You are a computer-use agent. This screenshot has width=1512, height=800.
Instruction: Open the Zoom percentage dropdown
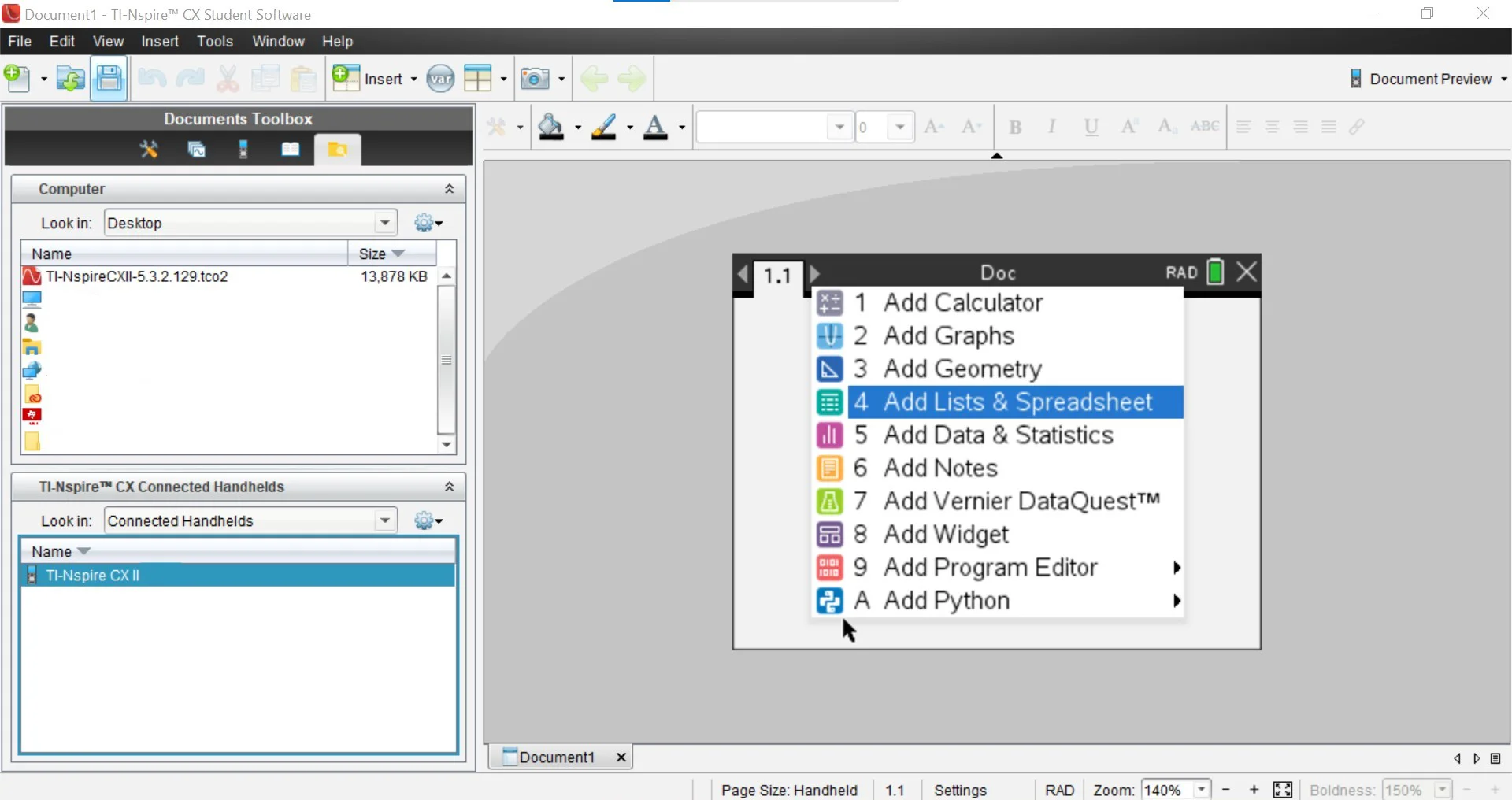point(1202,790)
